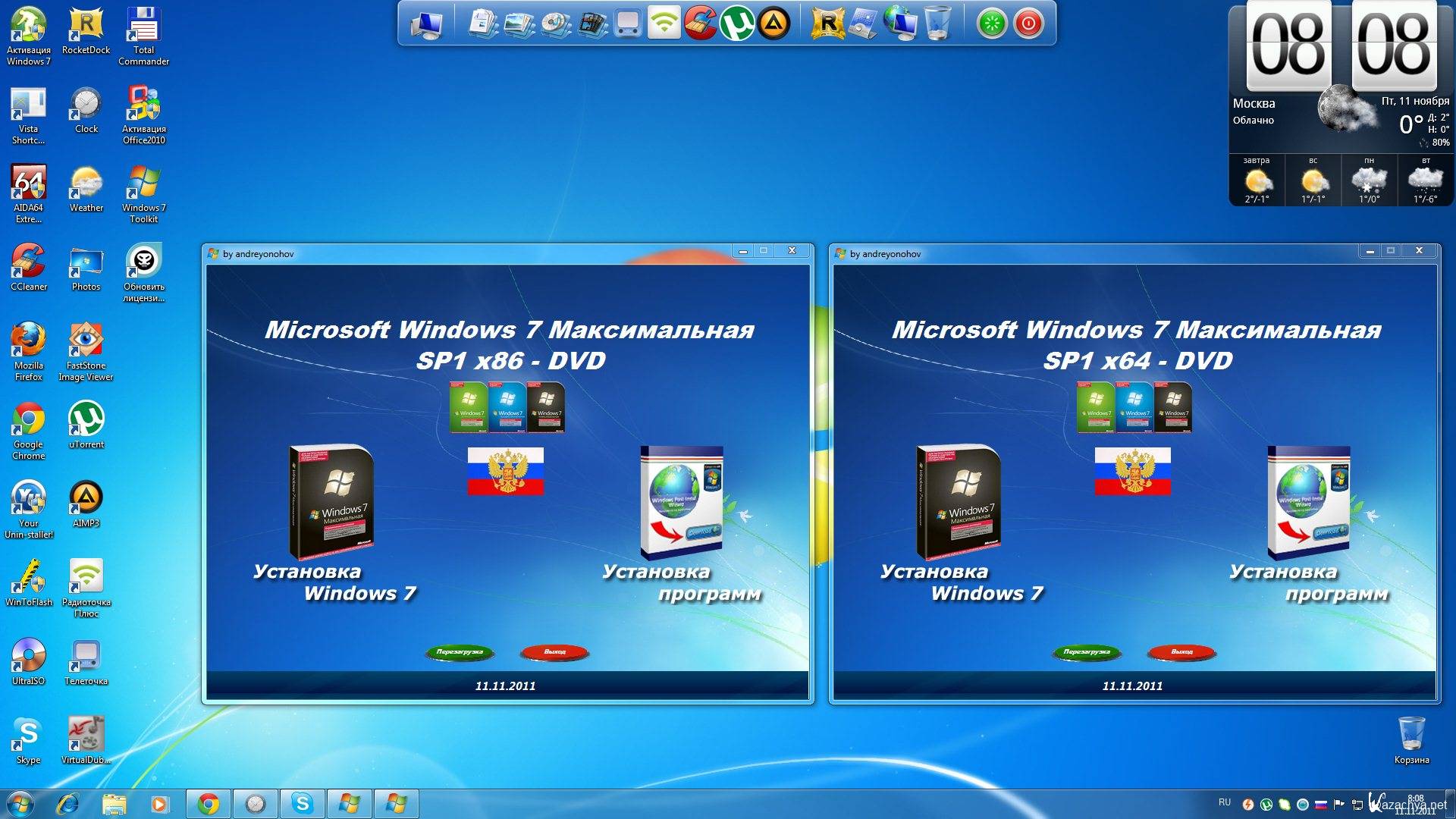
Task: Launch UltraISO from the desktop
Action: pos(28,662)
